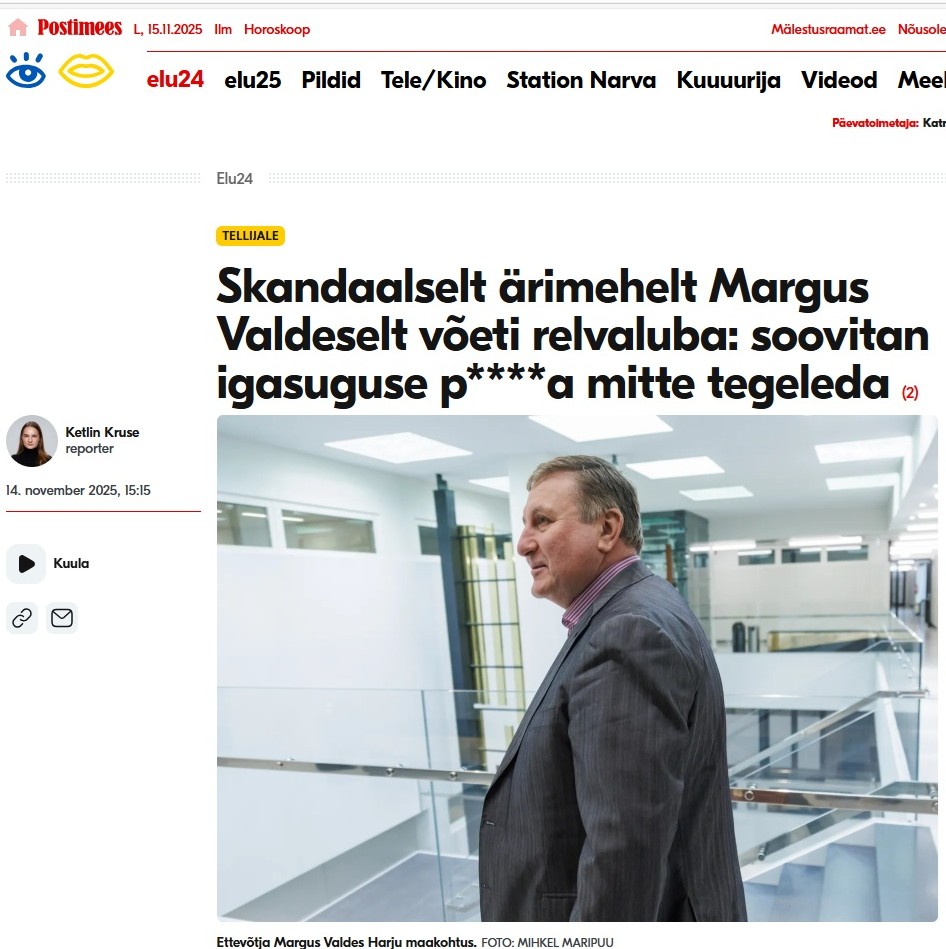
Task: Copy article link using chain icon
Action: pos(22,618)
